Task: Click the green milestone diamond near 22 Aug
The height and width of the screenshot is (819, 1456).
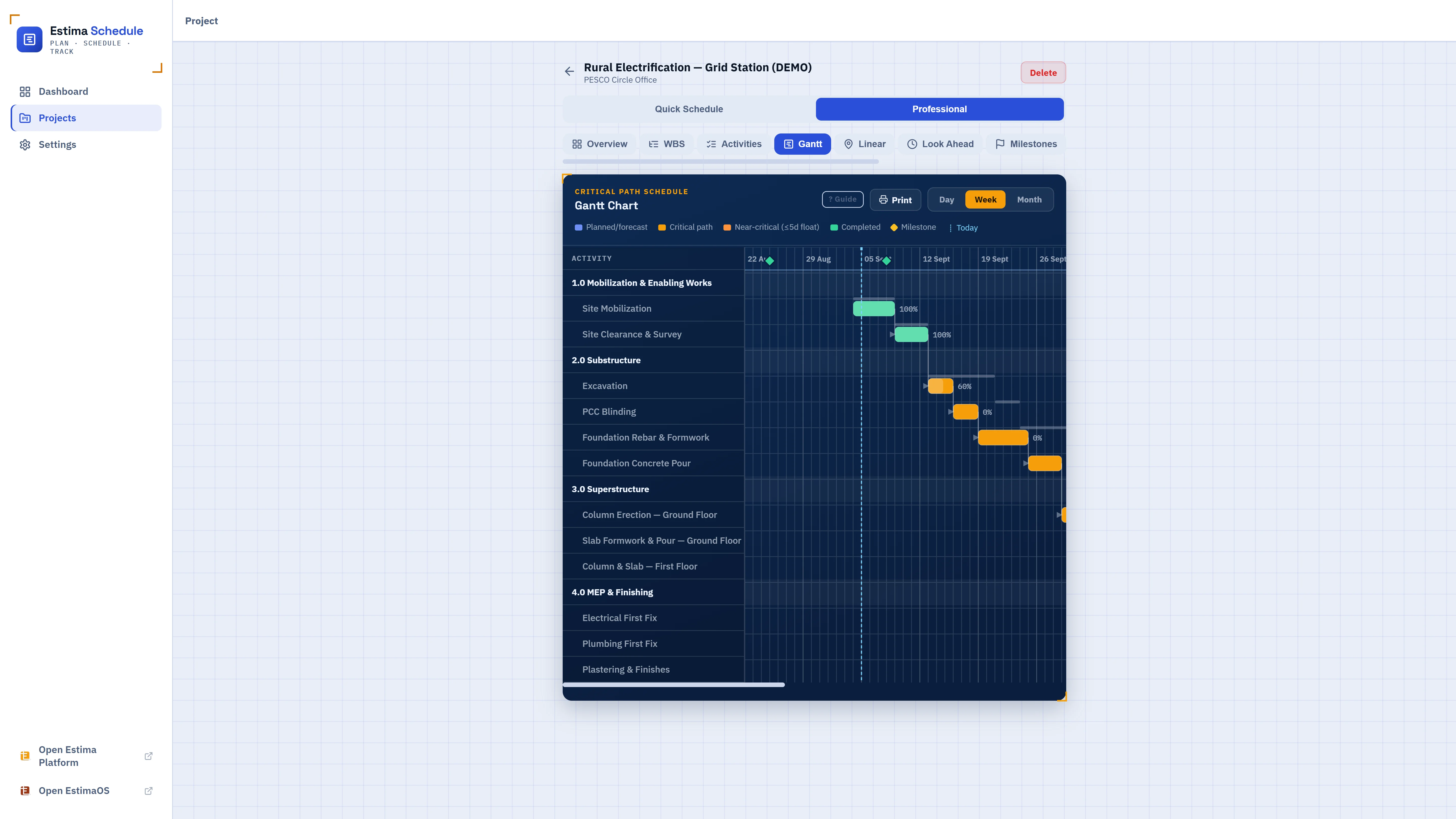Action: pos(769,261)
